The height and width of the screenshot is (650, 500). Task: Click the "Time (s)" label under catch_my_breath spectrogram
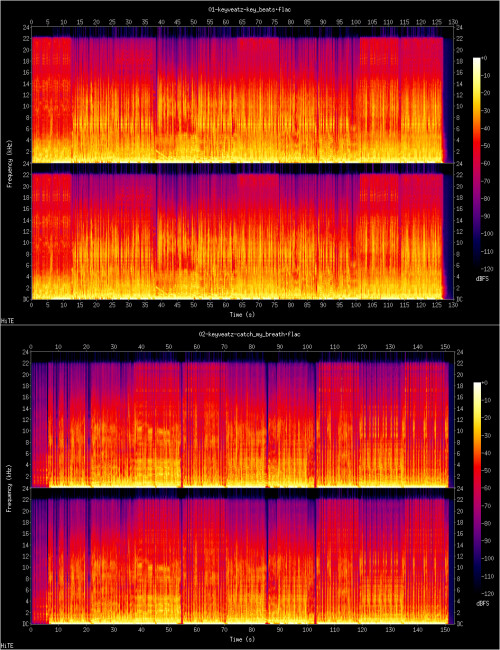pyautogui.click(x=243, y=640)
